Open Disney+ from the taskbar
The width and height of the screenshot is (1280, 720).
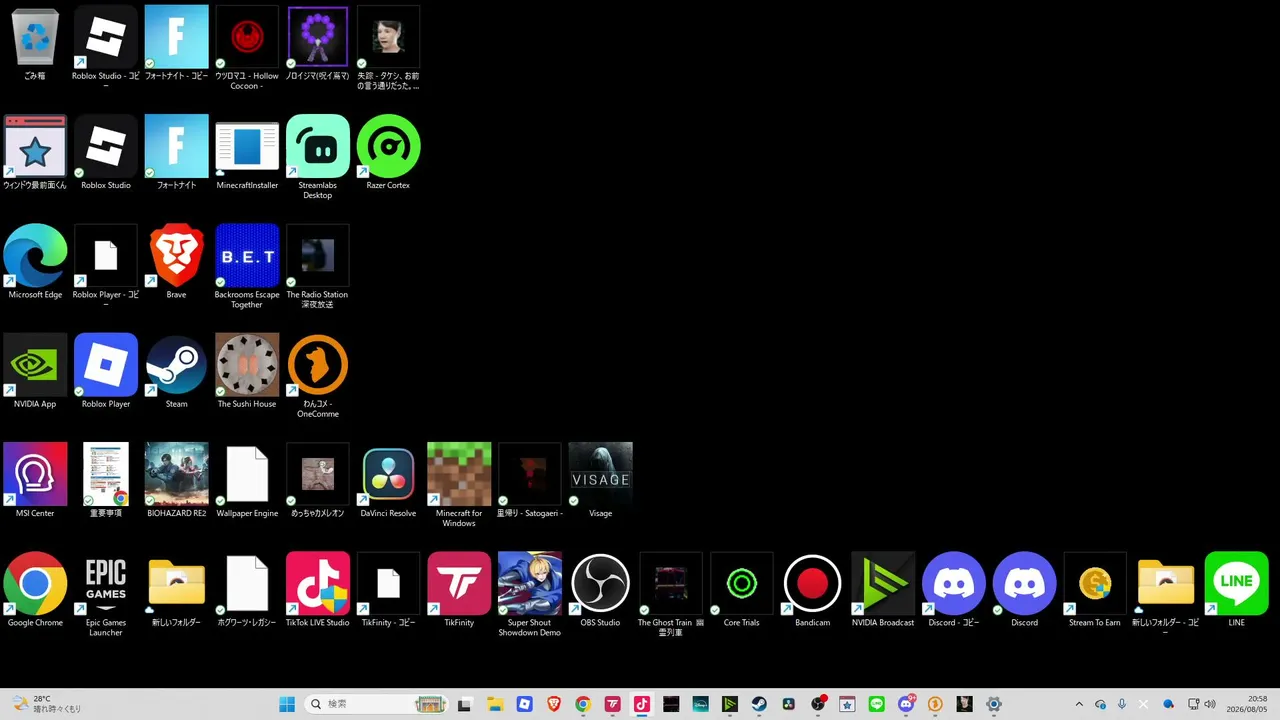[701, 704]
